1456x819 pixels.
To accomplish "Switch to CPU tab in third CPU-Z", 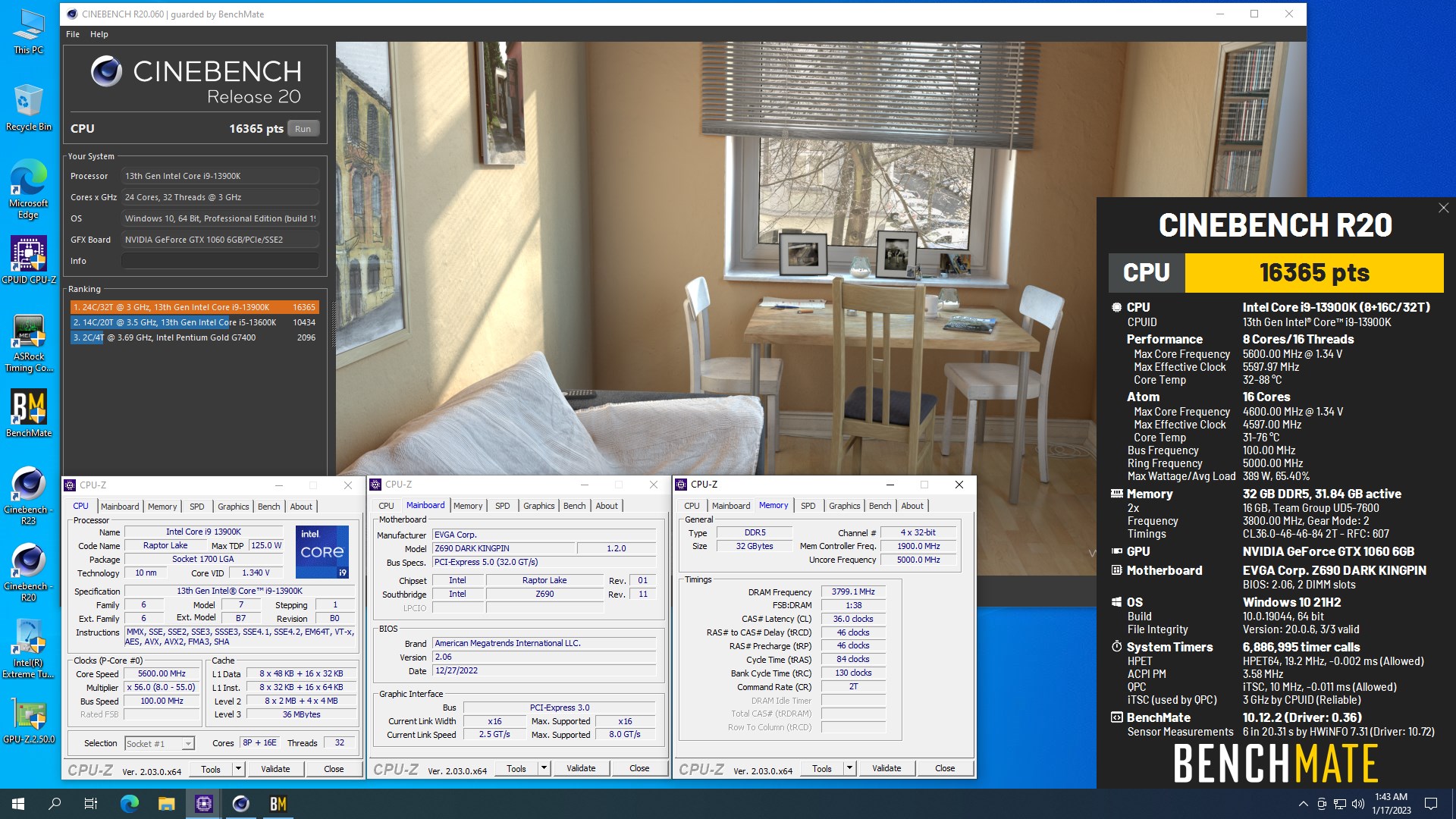I will [x=692, y=506].
